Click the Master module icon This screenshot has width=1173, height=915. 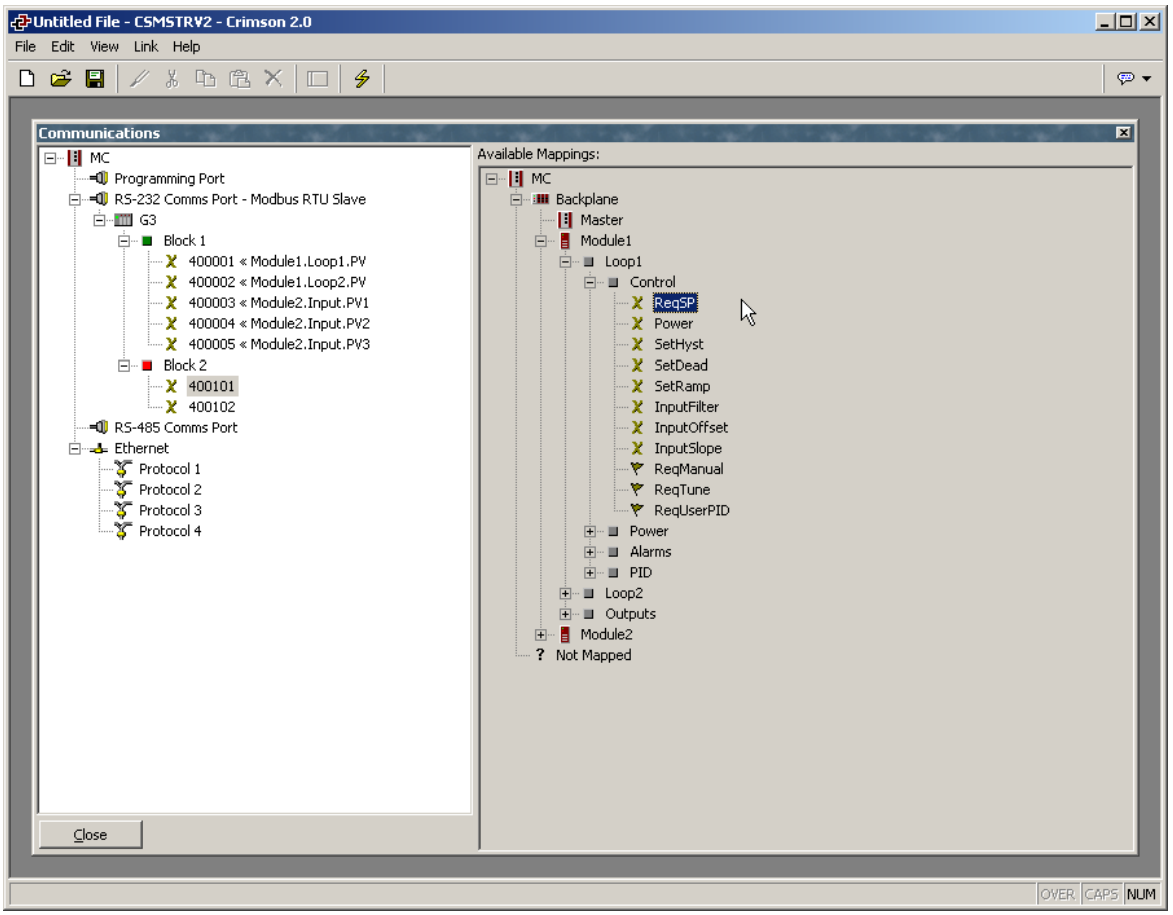566,220
